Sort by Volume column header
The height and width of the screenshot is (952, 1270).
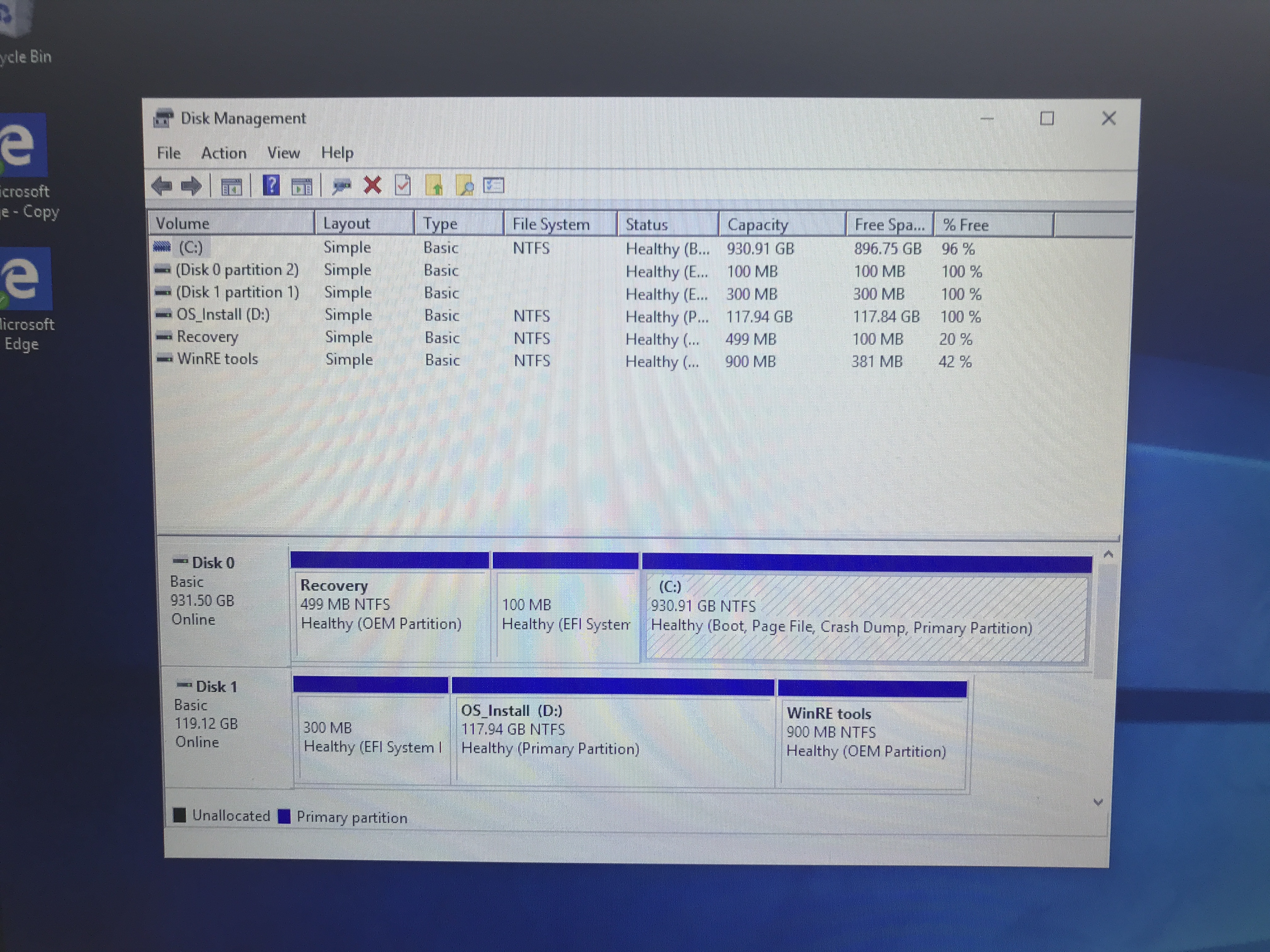coord(183,223)
